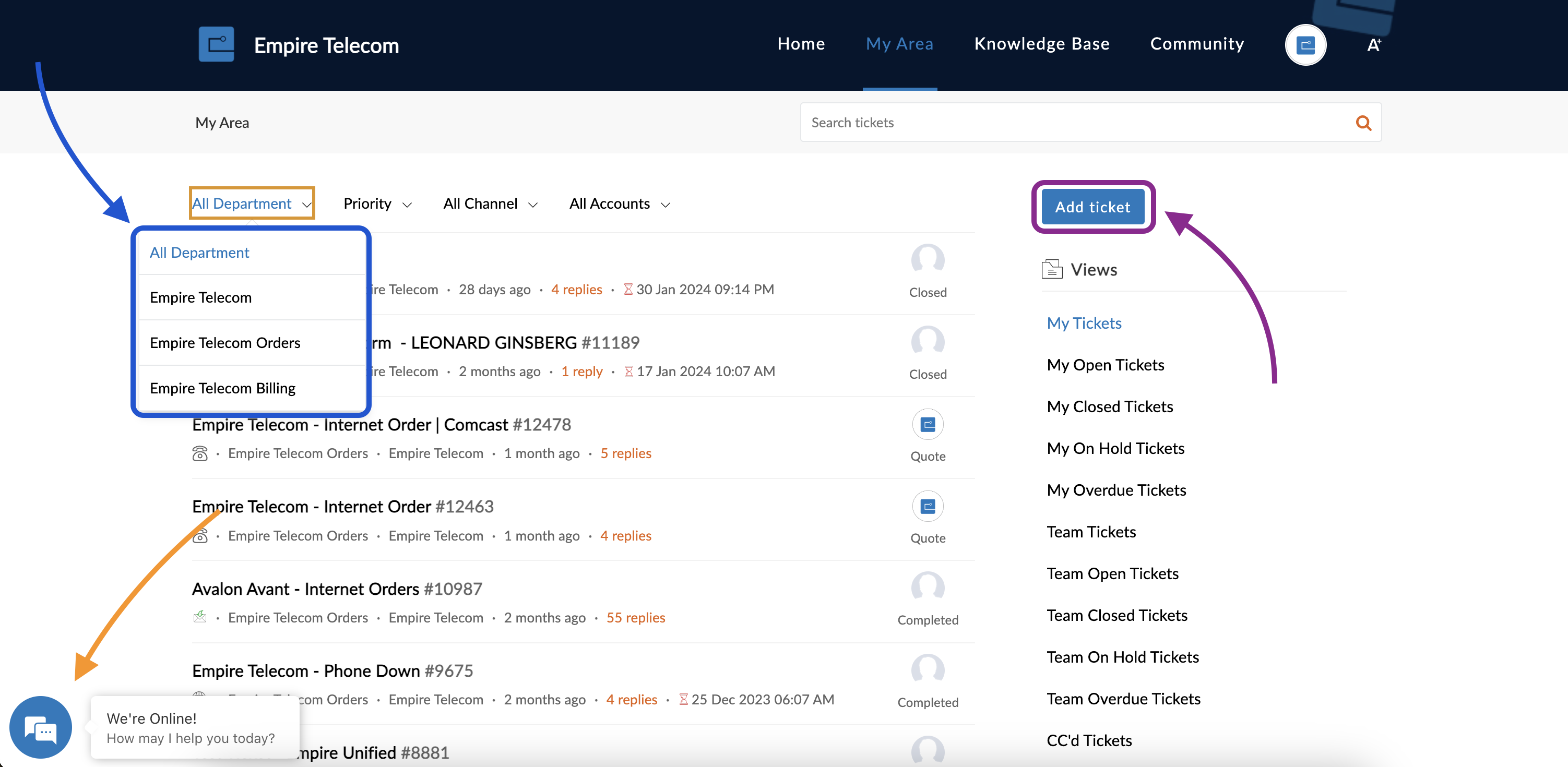Click the Views document icon
The image size is (1568, 767).
coord(1052,269)
